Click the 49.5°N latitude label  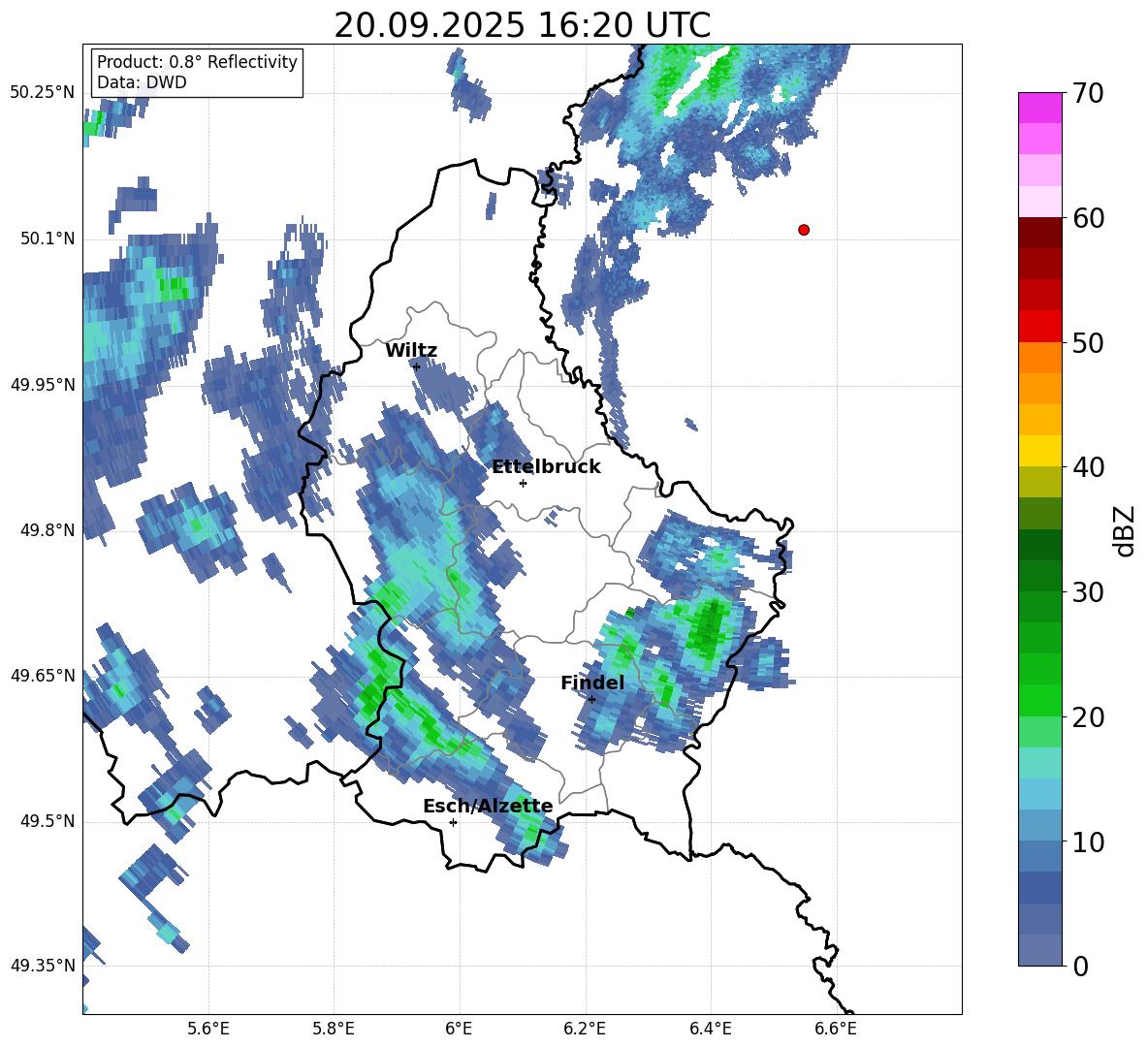47,821
